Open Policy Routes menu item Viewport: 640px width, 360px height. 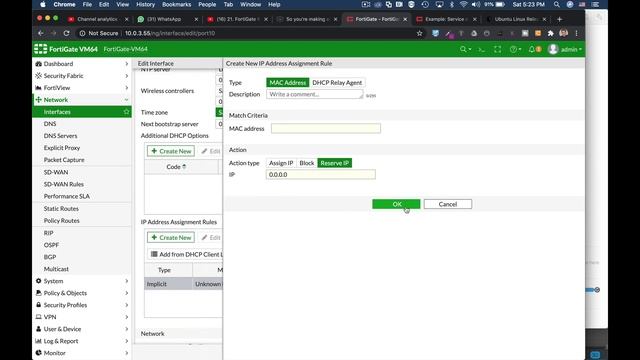pos(62,220)
